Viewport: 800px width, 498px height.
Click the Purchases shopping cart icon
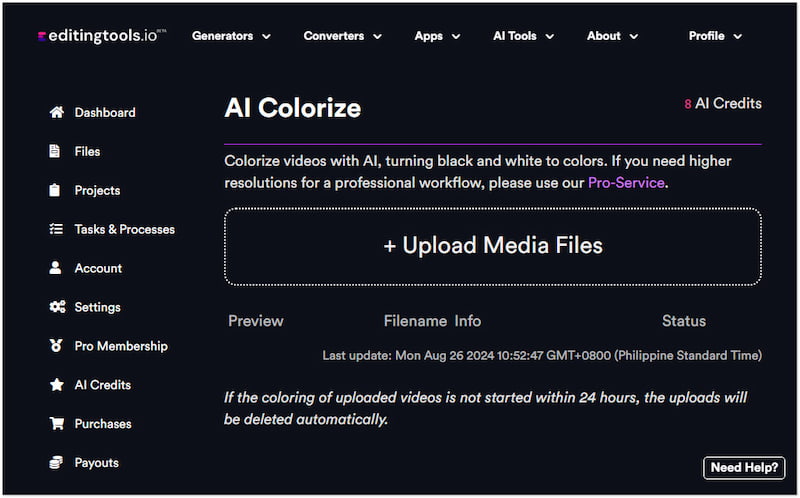(56, 425)
